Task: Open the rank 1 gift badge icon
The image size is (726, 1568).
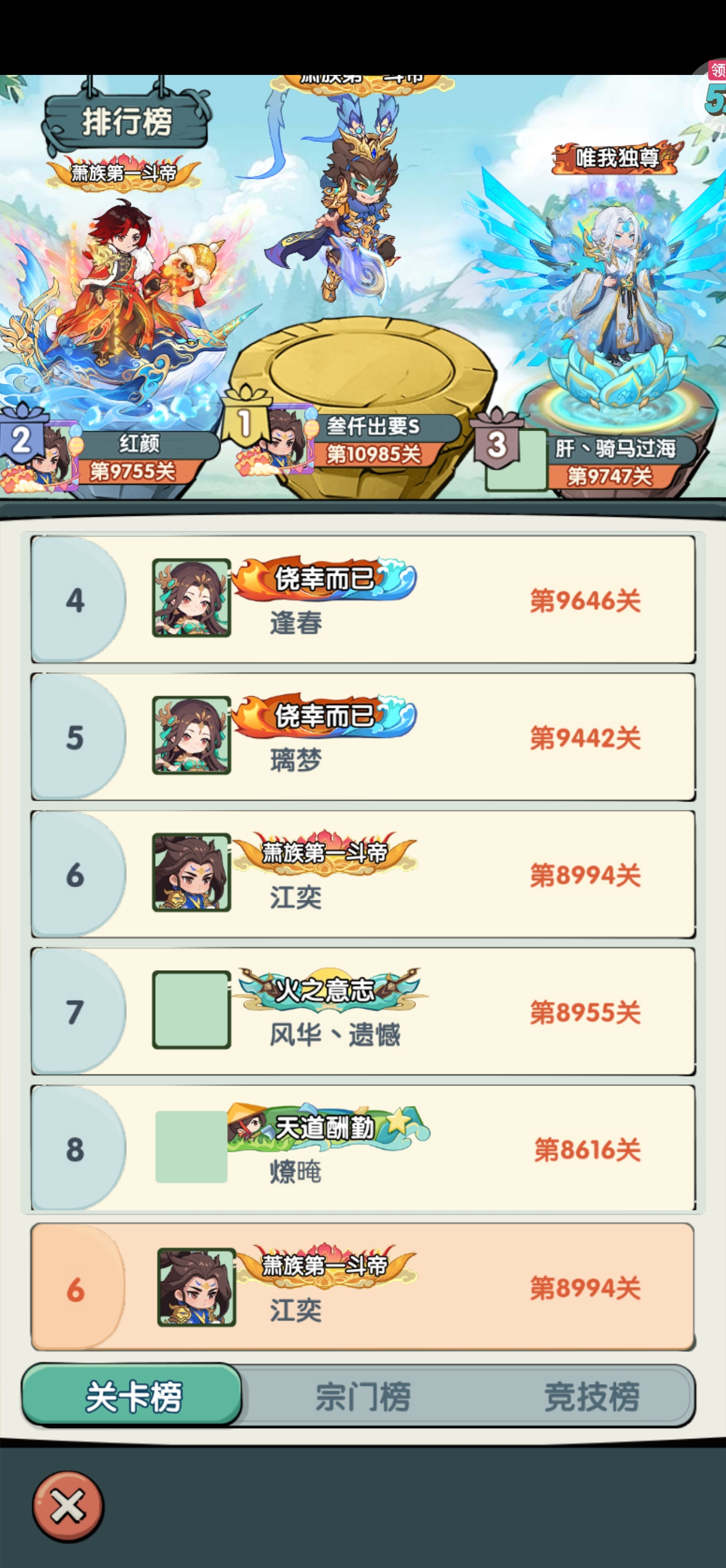Action: point(245,416)
